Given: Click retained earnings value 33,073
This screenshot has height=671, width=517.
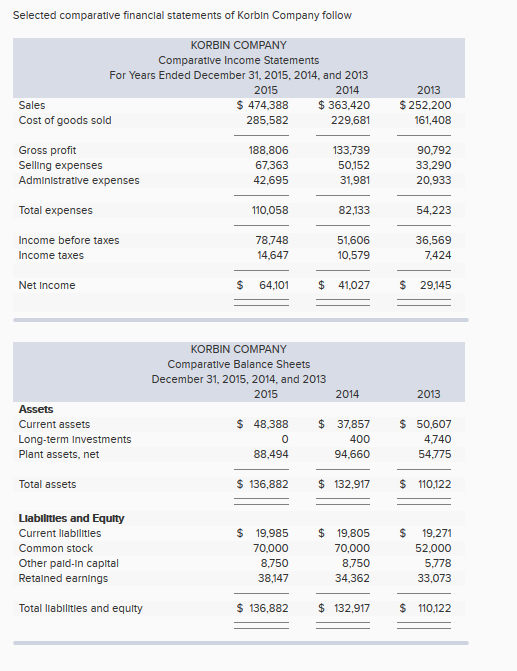Looking at the screenshot, I should tap(434, 578).
